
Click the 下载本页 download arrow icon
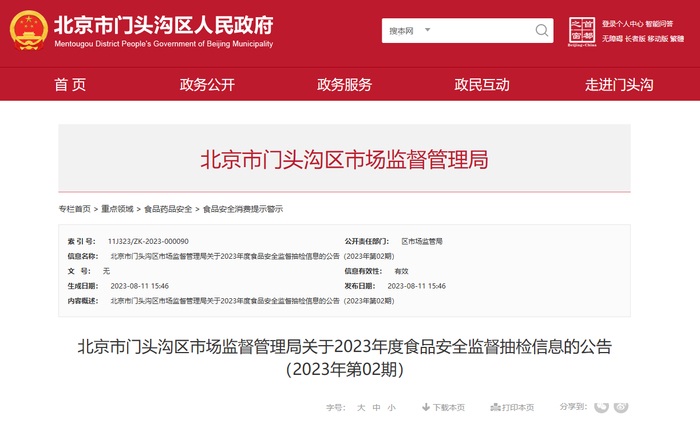[x=426, y=407]
